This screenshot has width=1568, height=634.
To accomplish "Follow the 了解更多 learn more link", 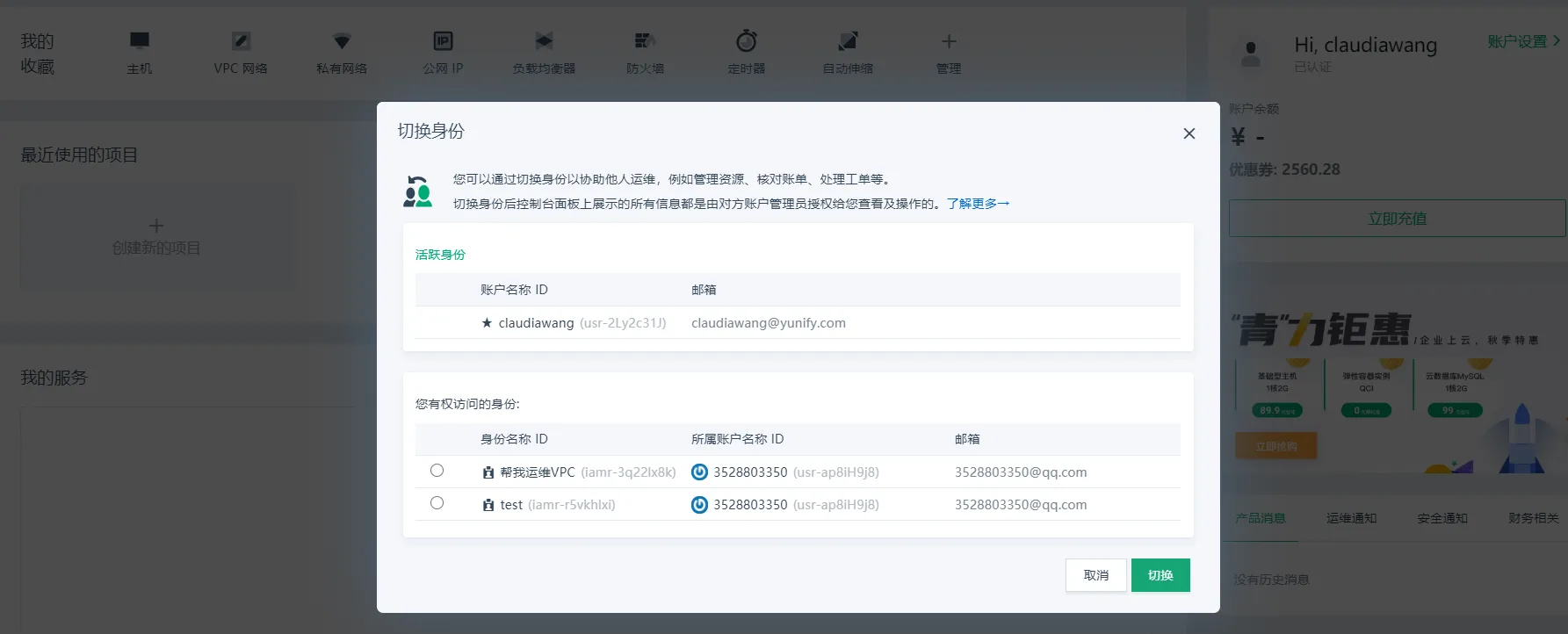I will [x=978, y=204].
